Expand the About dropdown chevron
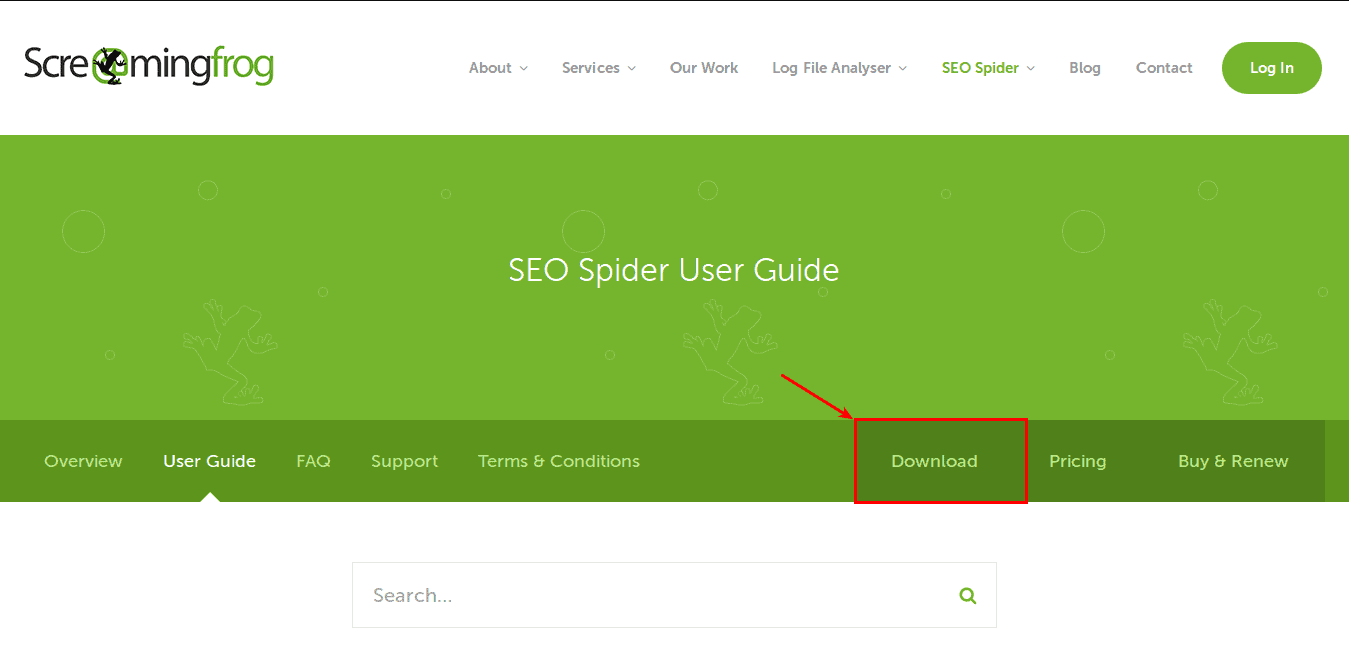The height and width of the screenshot is (670, 1349). (524, 68)
